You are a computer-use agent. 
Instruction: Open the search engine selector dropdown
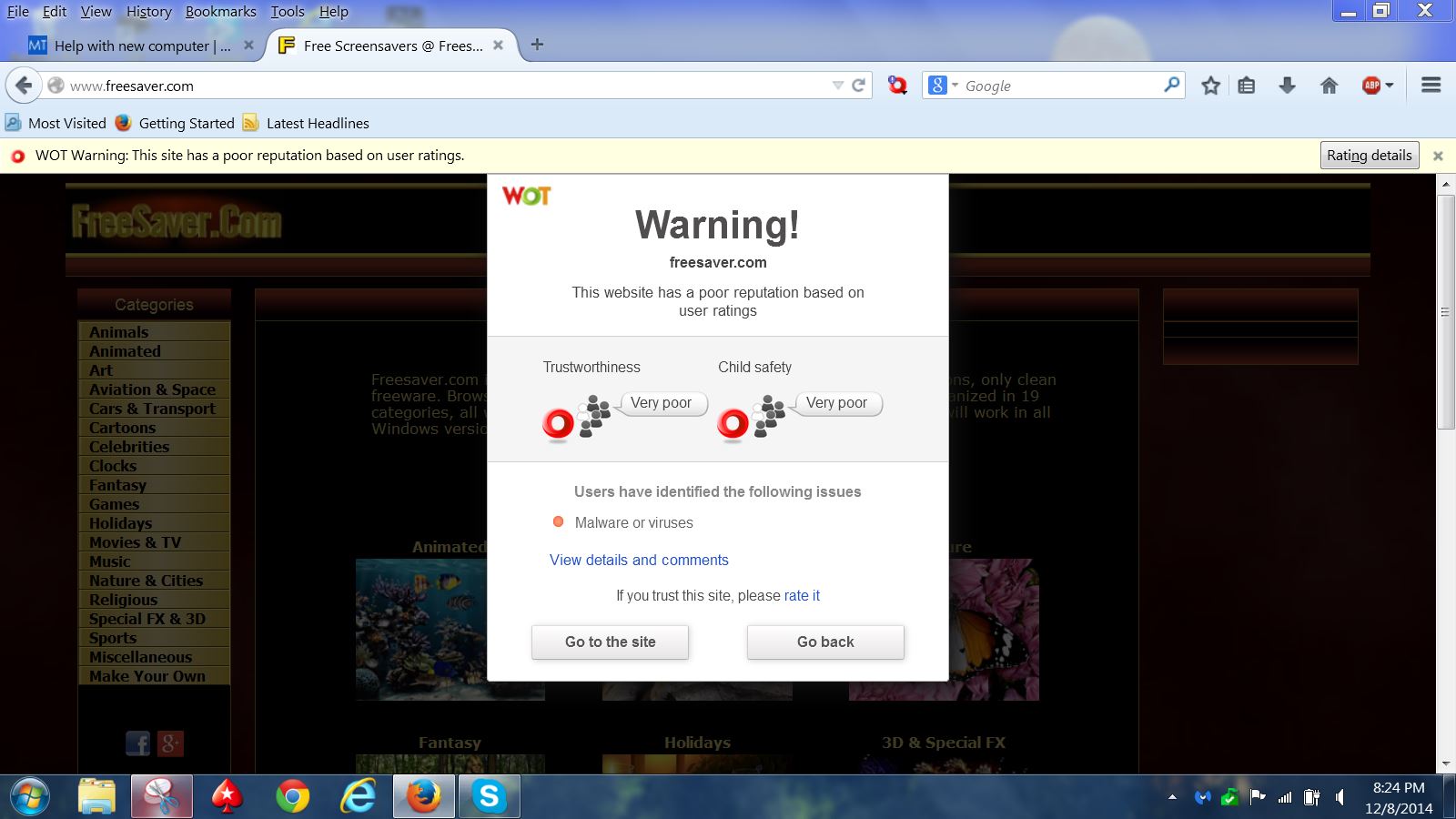pos(944,86)
